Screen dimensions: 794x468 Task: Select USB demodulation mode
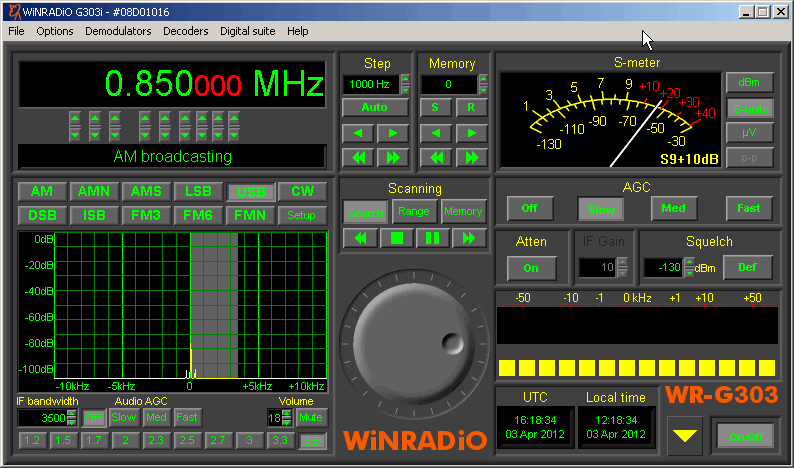[x=251, y=192]
